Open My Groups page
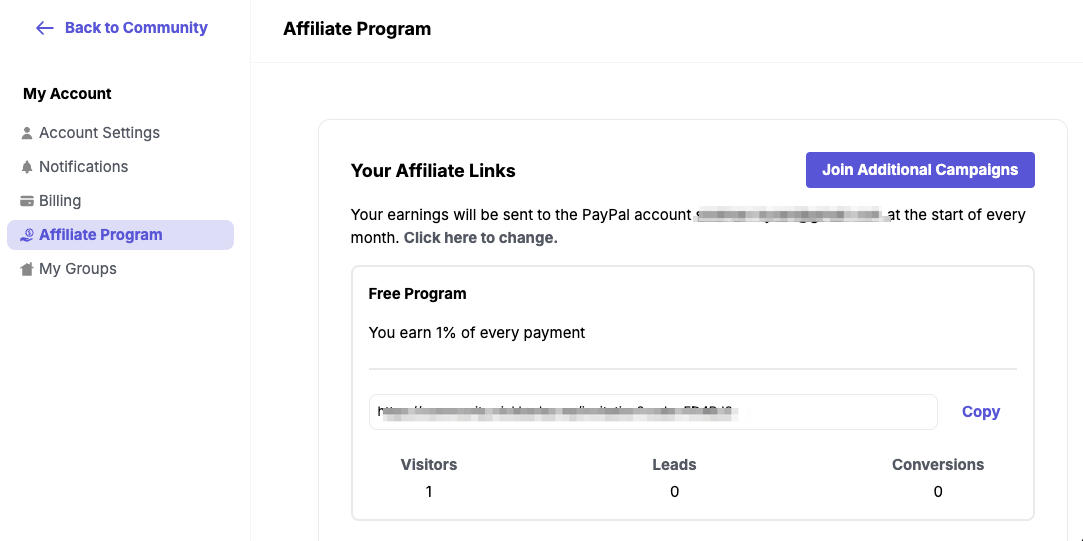Image resolution: width=1083 pixels, height=541 pixels. 77,269
